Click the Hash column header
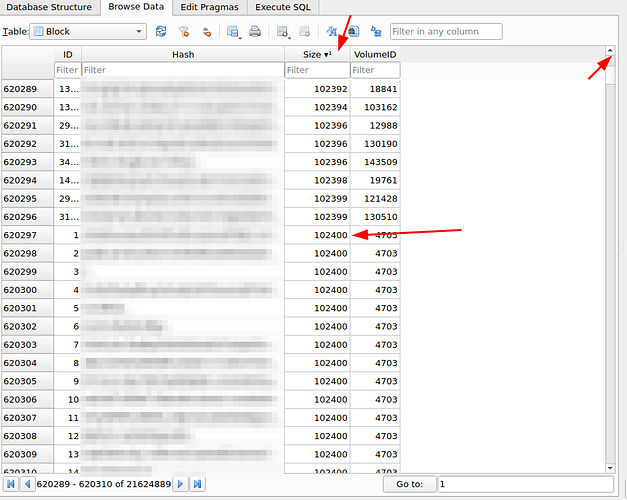This screenshot has width=627, height=500. pos(182,54)
